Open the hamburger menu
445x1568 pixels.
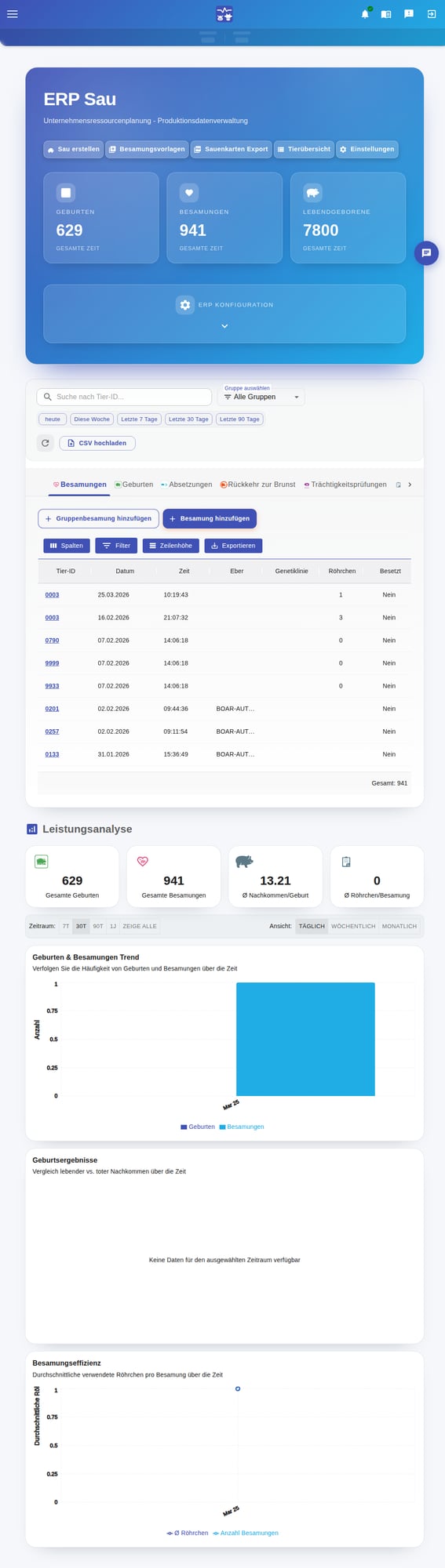12,14
